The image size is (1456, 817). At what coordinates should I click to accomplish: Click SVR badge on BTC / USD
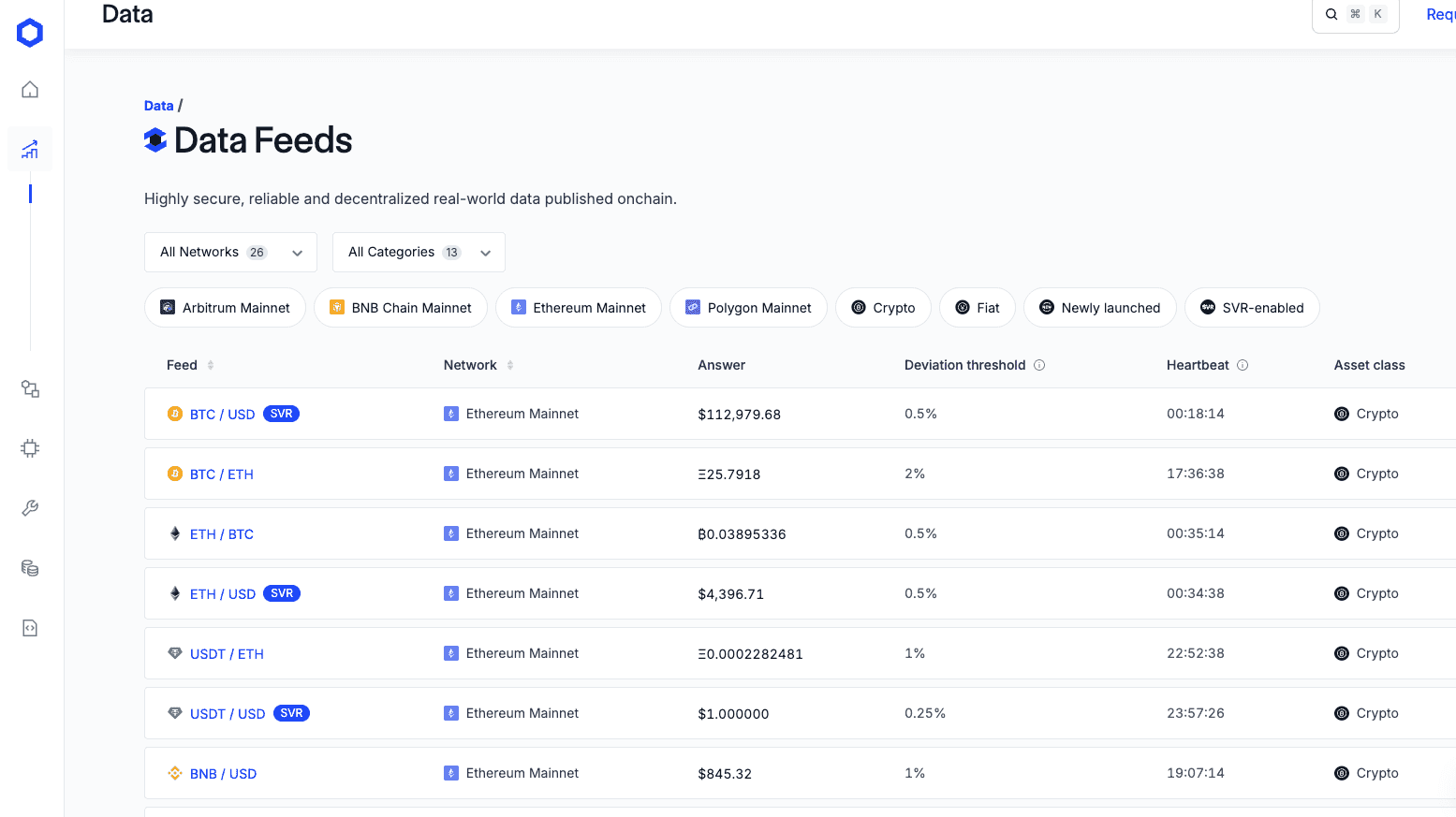coord(281,414)
